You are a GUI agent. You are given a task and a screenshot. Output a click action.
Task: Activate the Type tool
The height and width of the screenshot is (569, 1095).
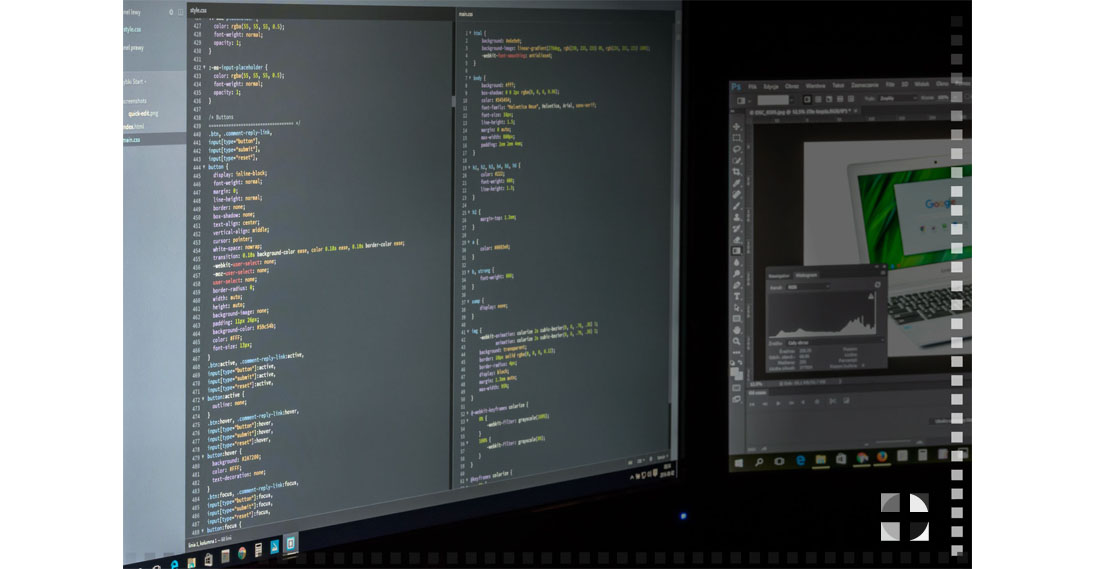coord(737,296)
